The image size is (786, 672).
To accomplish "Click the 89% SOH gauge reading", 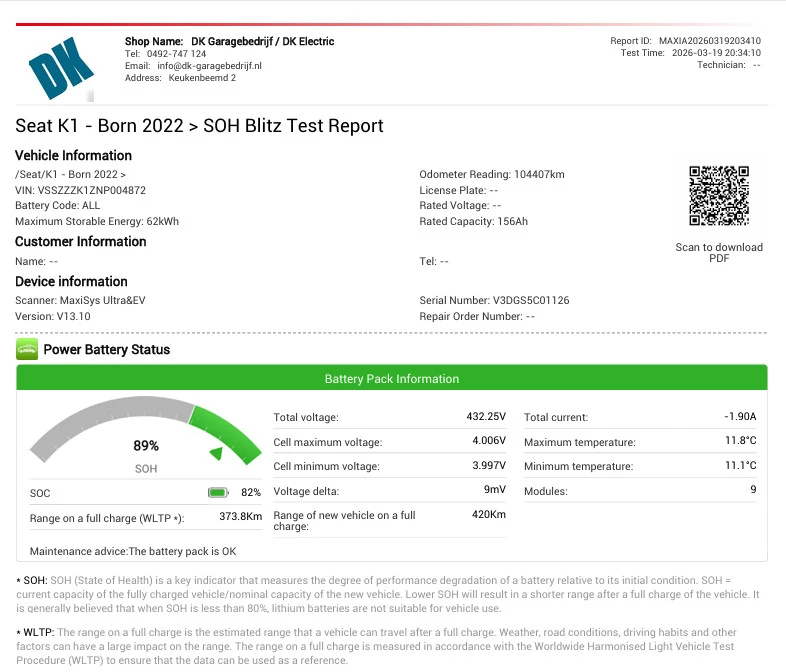I will point(146,446).
